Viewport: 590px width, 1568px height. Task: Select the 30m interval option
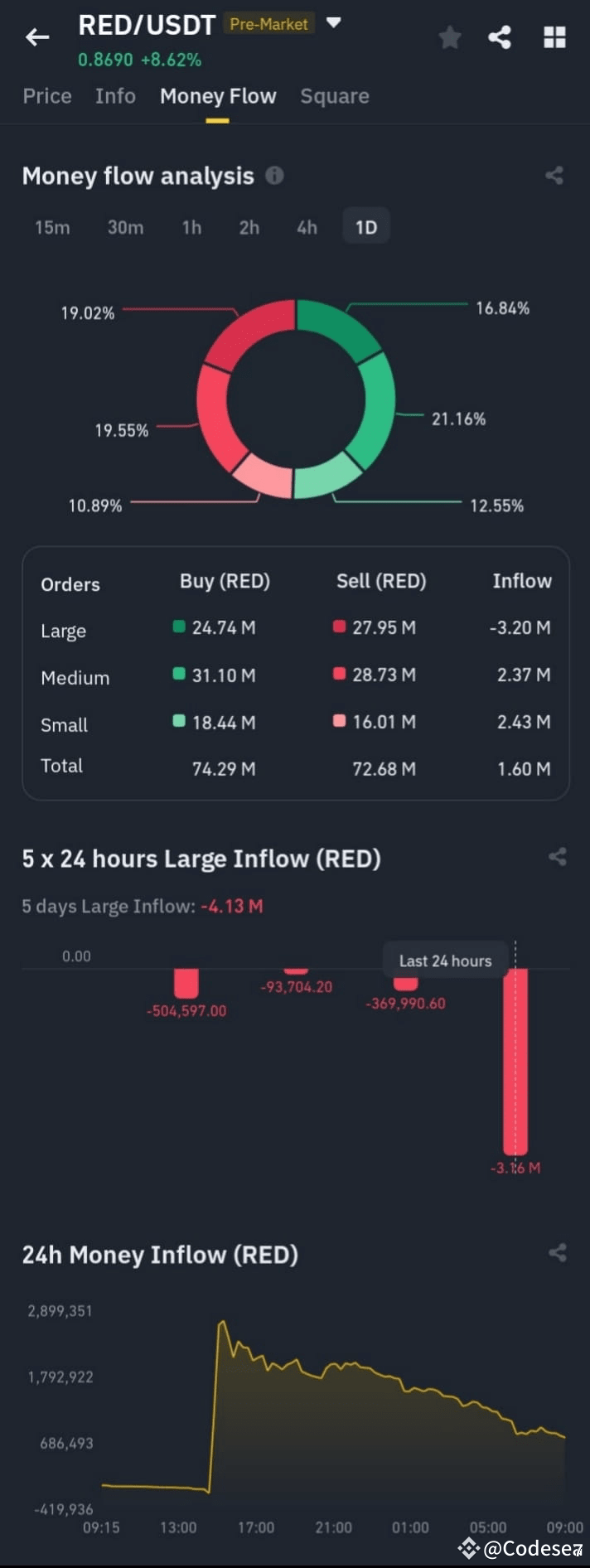click(x=125, y=227)
